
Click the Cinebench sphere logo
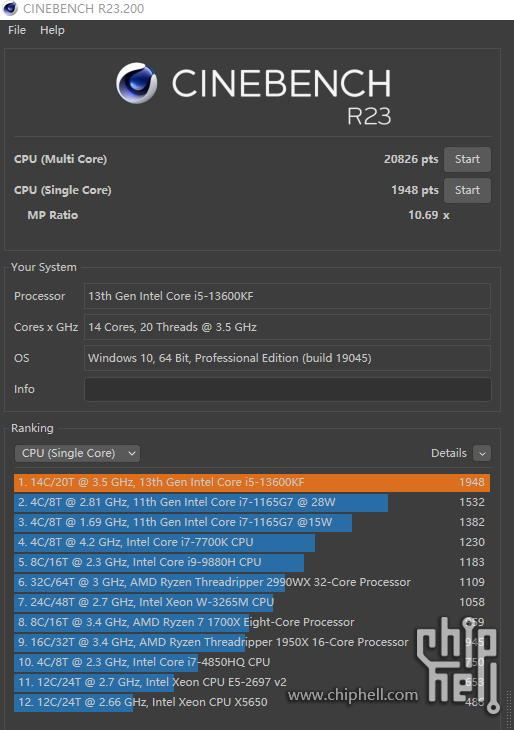coord(136,83)
